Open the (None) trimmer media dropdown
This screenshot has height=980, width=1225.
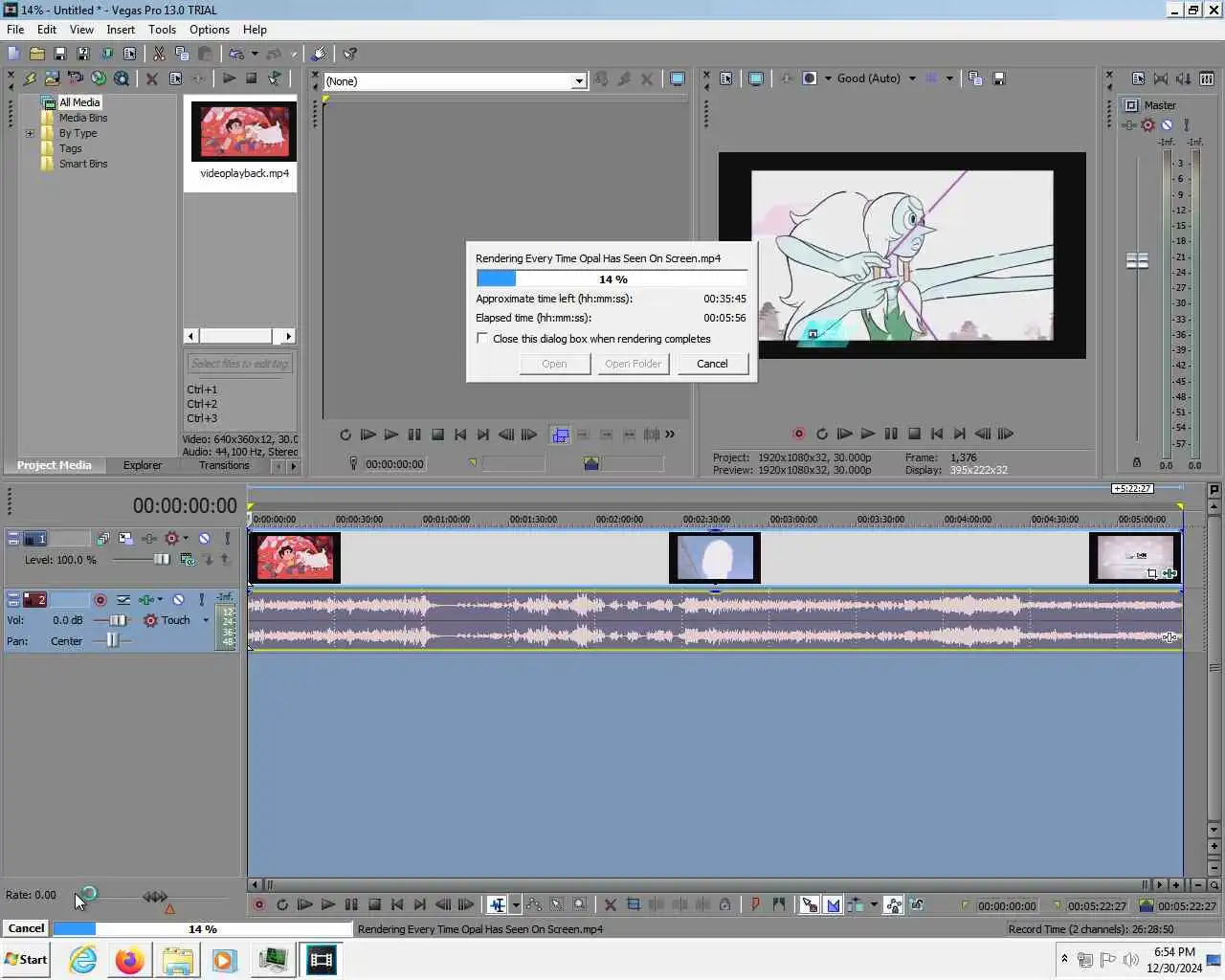pyautogui.click(x=579, y=81)
